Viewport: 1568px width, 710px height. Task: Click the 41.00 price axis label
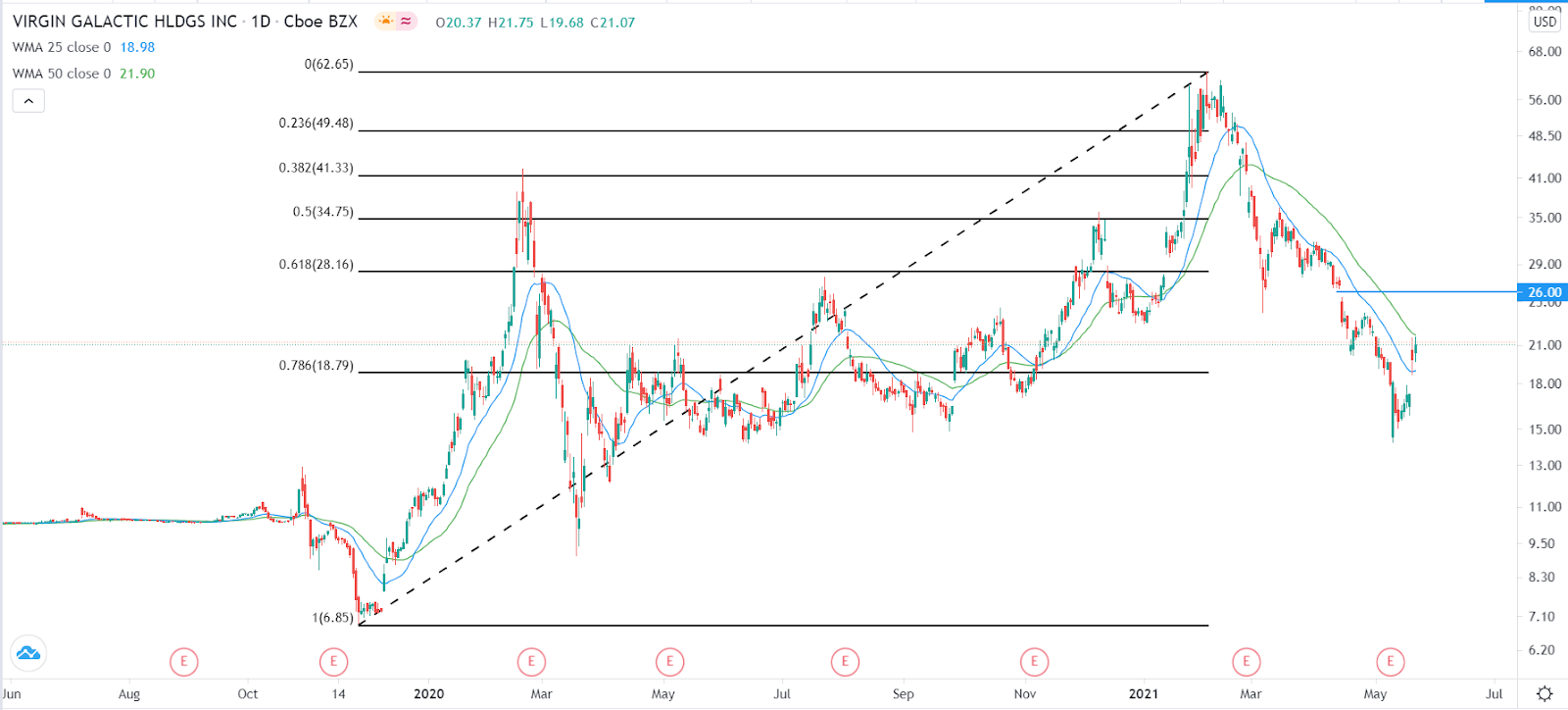[x=1544, y=178]
